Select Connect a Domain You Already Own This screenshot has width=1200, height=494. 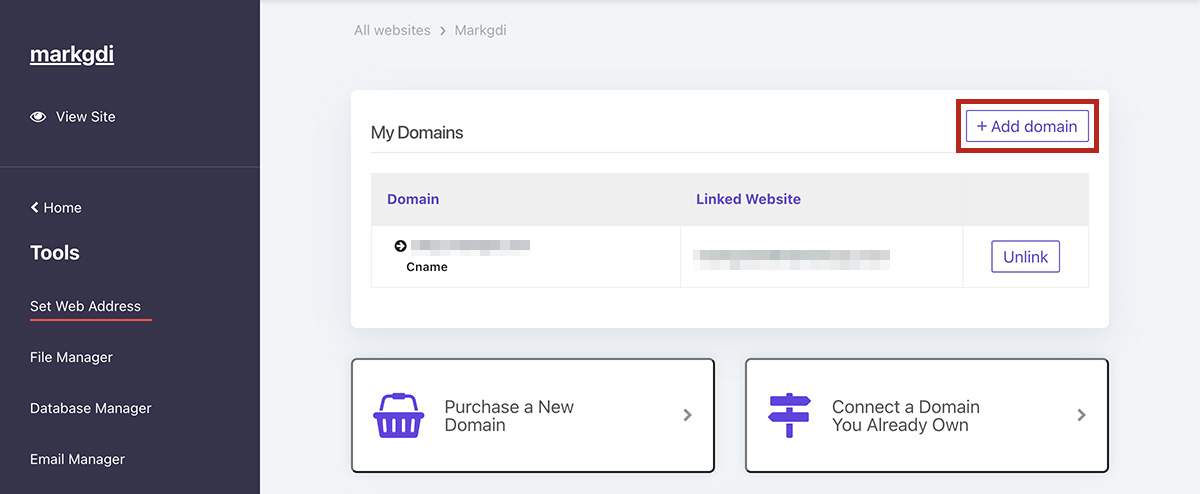[x=905, y=416]
